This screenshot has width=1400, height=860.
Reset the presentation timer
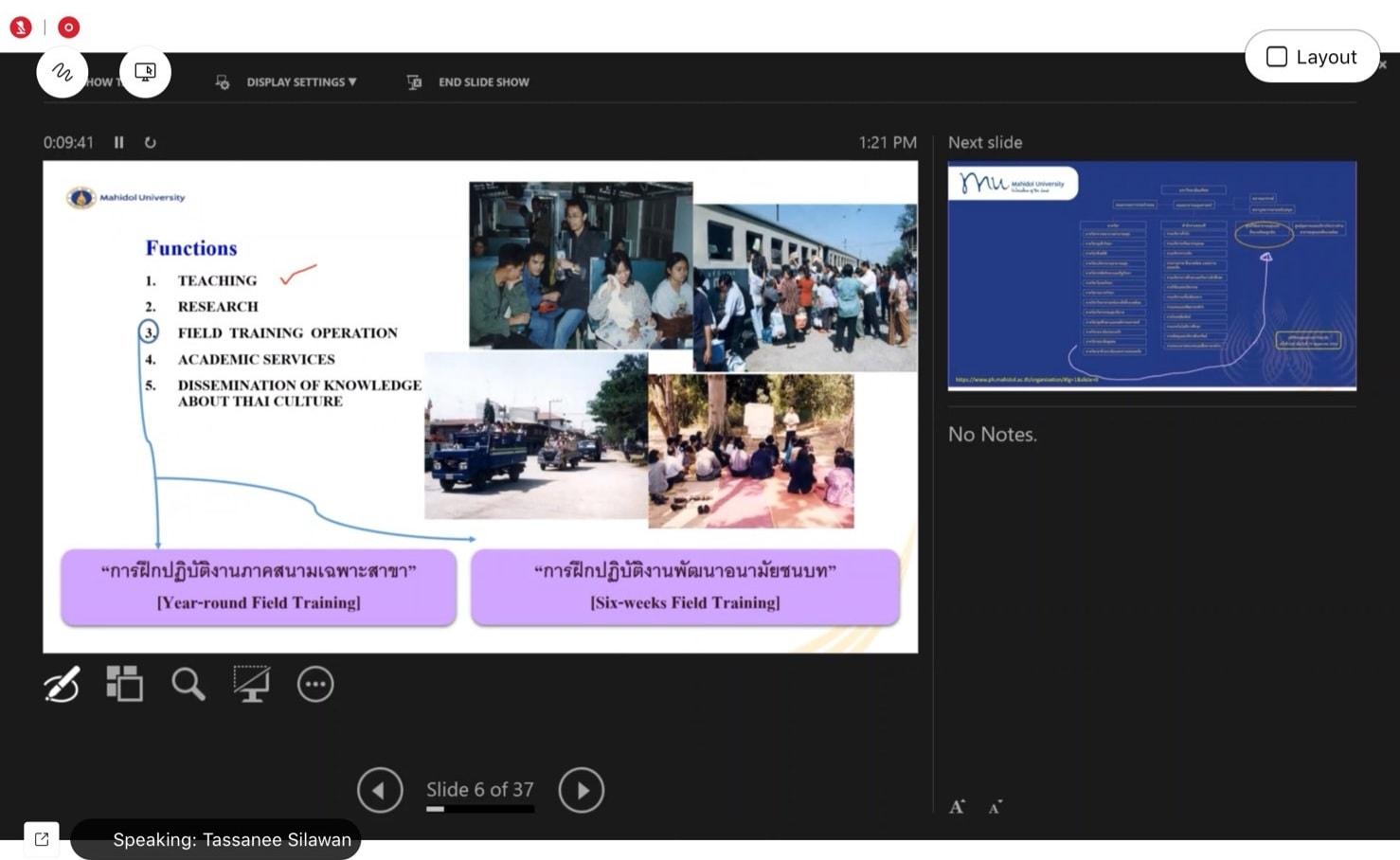pyautogui.click(x=150, y=142)
